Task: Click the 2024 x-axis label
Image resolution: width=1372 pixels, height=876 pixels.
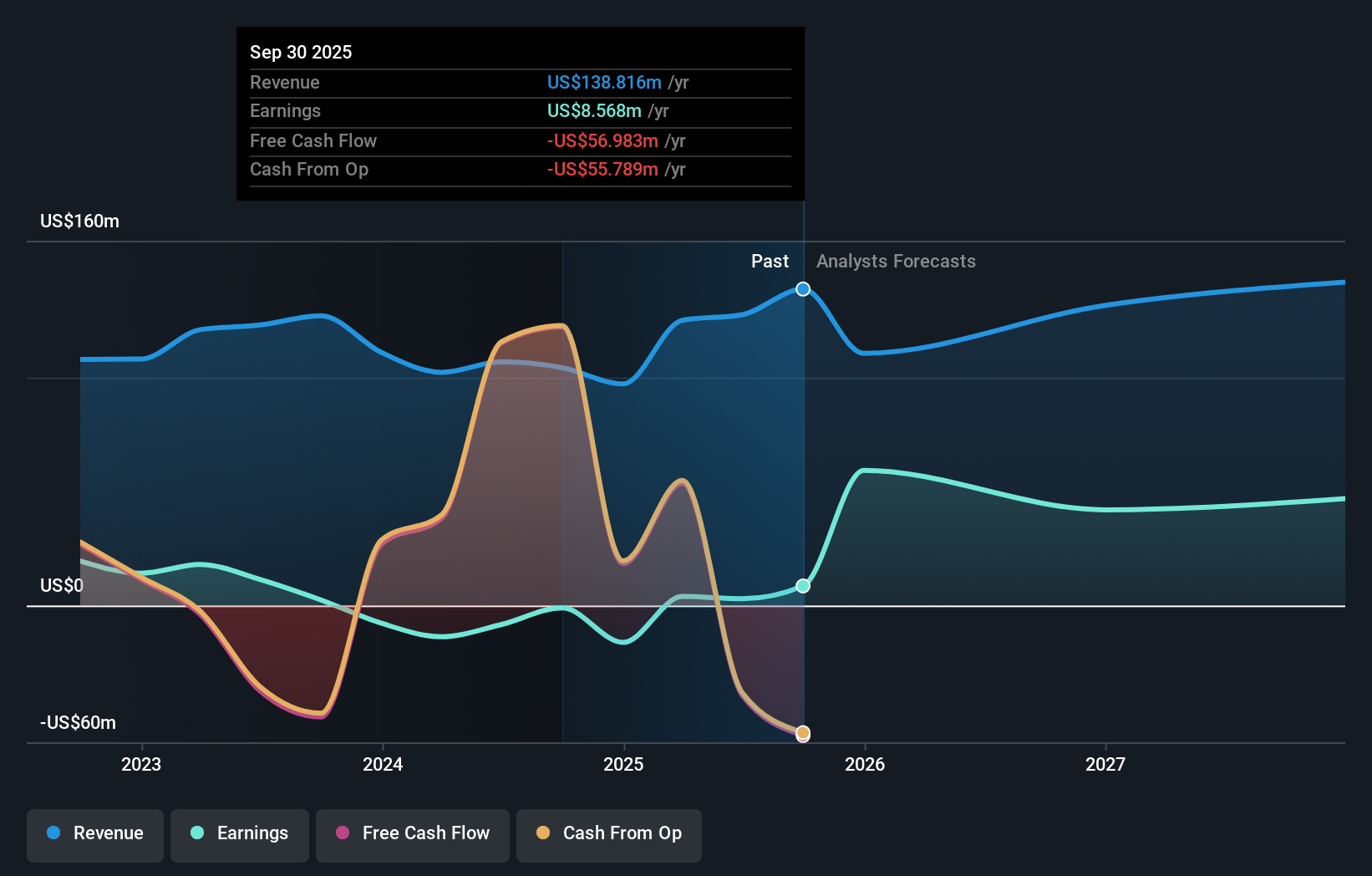Action: (x=383, y=764)
